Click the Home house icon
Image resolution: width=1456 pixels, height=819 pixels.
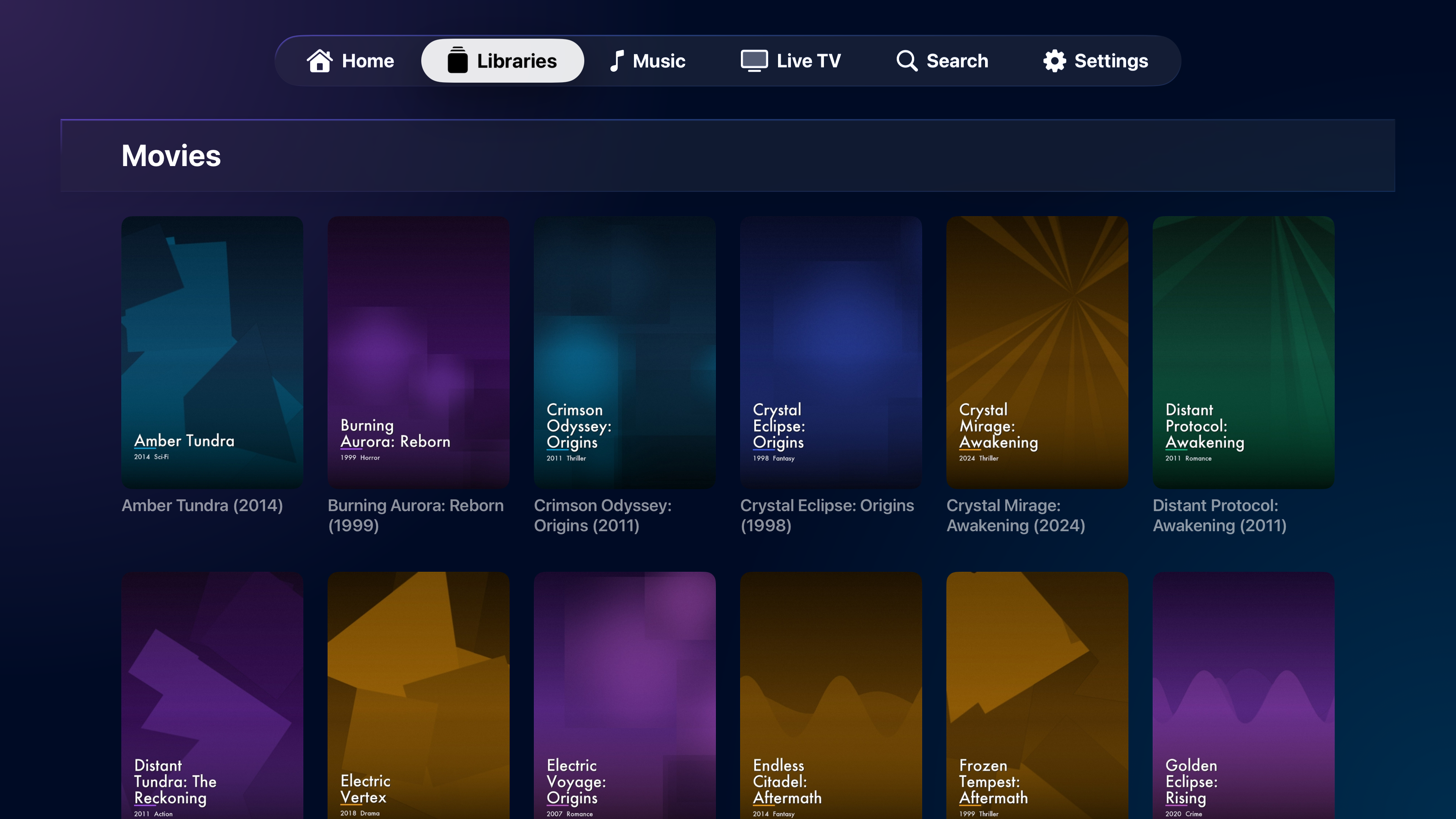point(319,61)
